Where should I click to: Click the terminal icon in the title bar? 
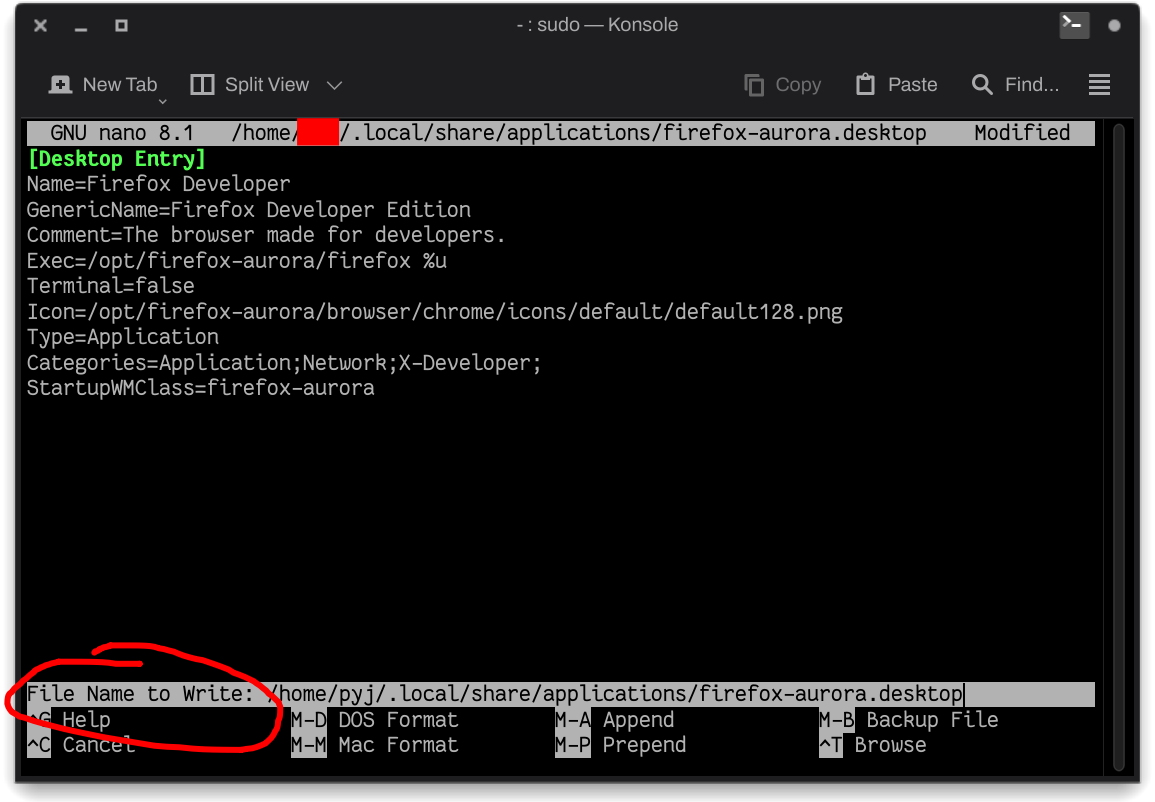pos(1074,25)
